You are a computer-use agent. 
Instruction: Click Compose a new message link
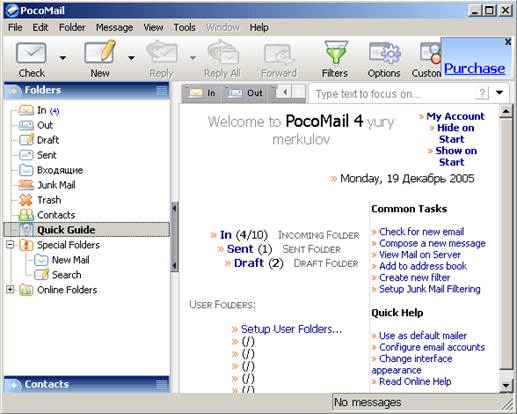(432, 243)
